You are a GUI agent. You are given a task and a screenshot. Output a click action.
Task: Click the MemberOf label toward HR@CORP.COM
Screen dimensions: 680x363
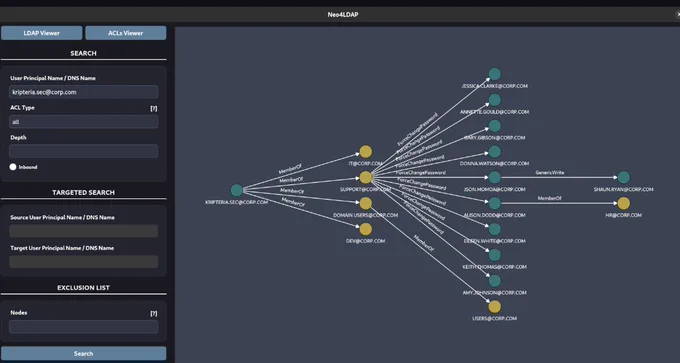549,198
